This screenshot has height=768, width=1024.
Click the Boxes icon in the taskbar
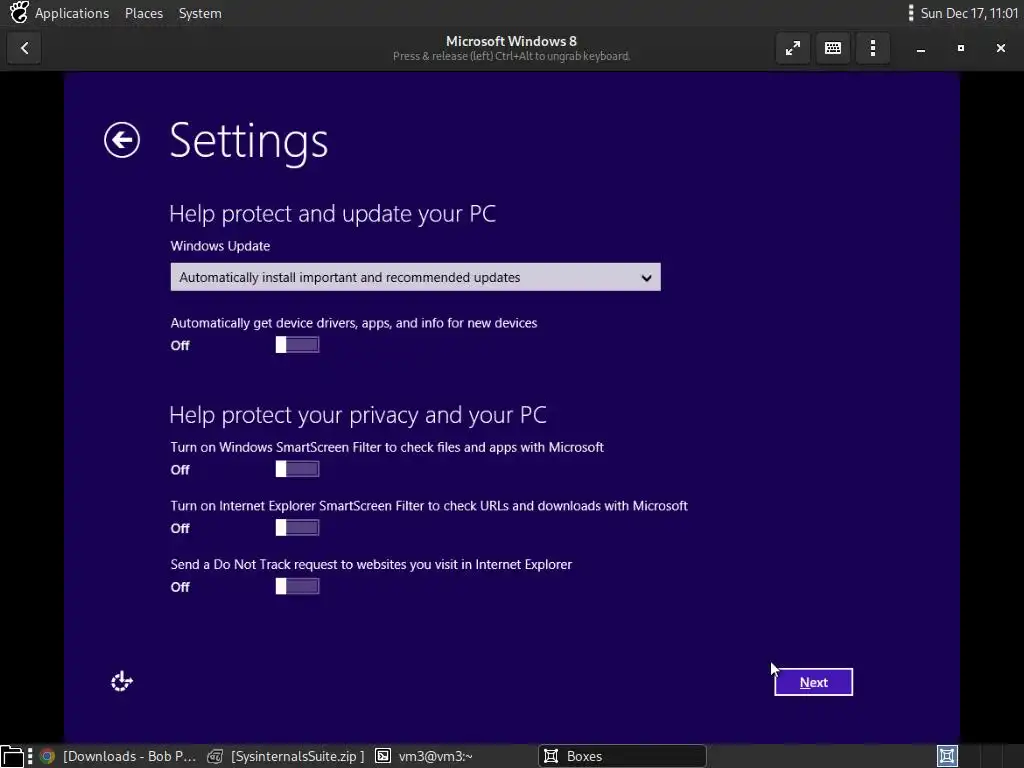point(551,756)
